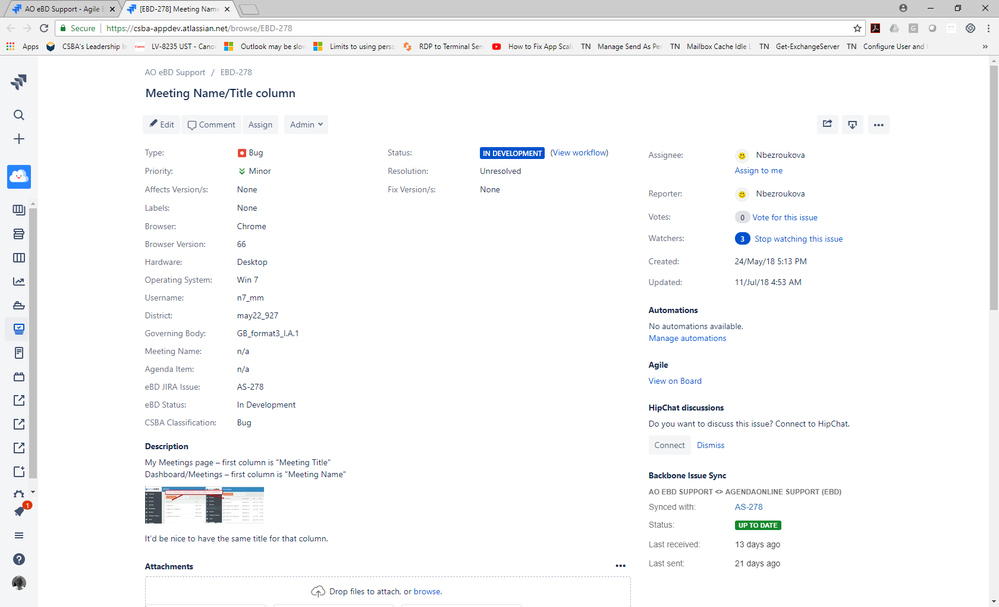
Task: Open the Share issue icon
Action: click(827, 124)
